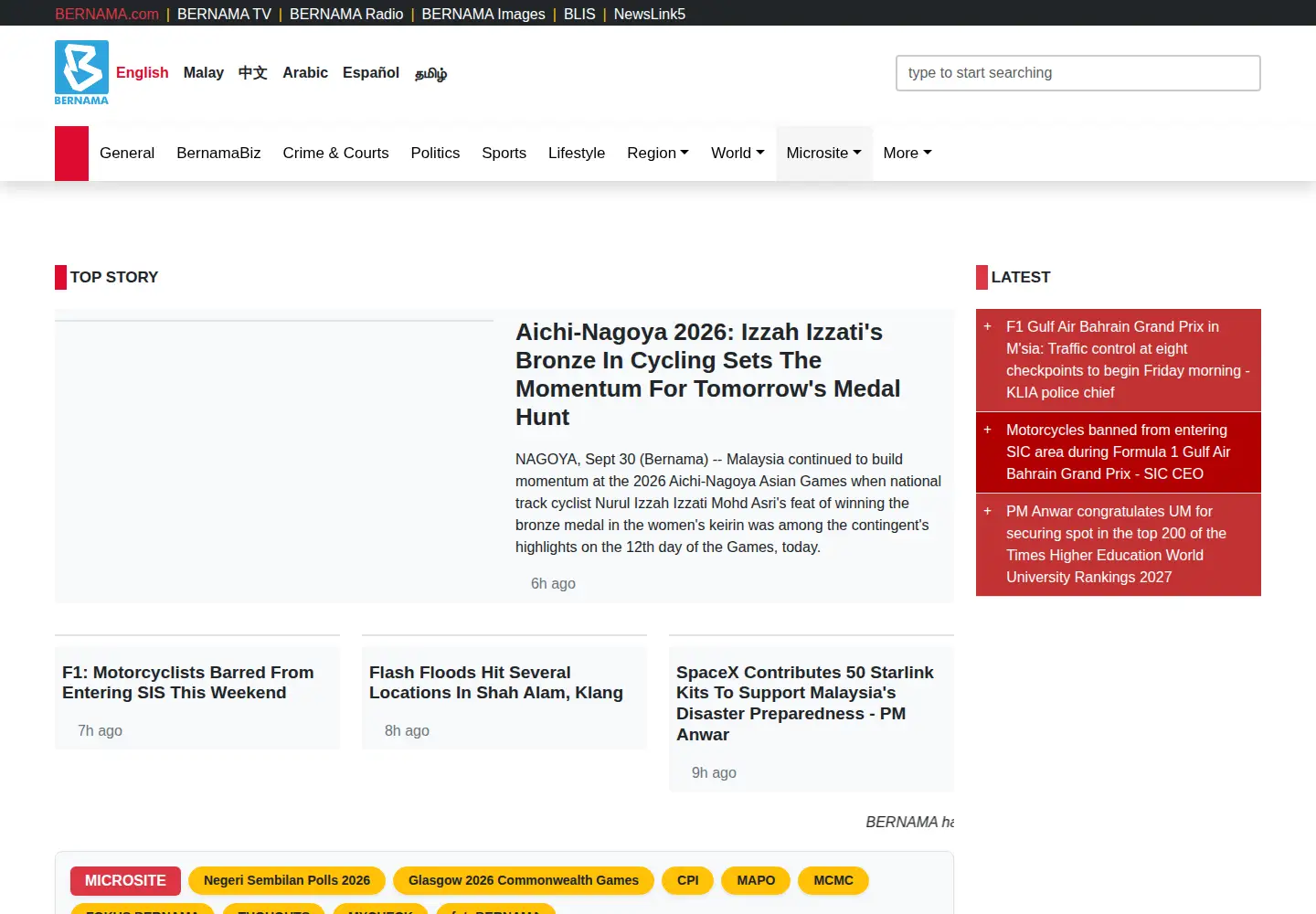1316x914 pixels.
Task: Click the '7h ago' timestamp
Action: coord(100,730)
